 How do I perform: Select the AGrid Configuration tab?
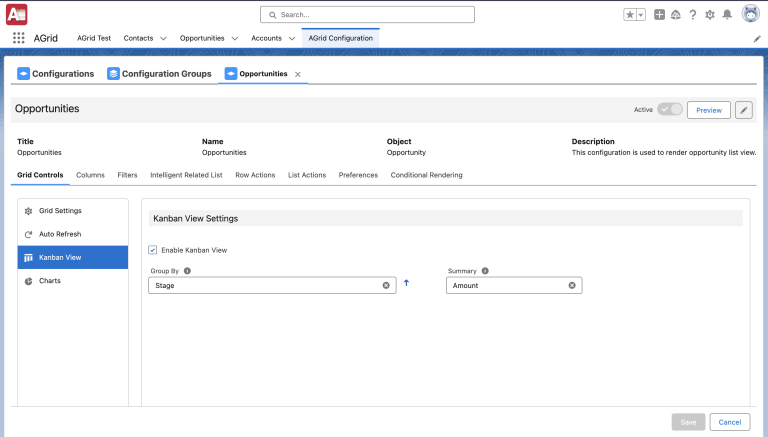tap(340, 38)
